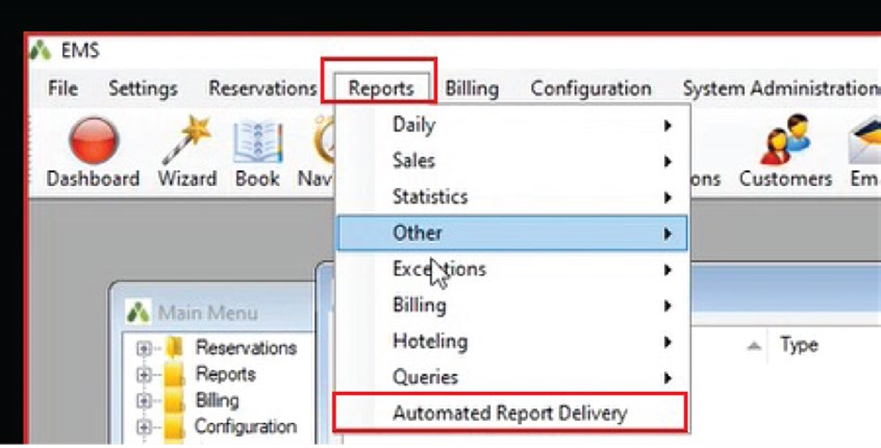Open the System Administration menu
This screenshot has height=448, width=881.
click(781, 88)
